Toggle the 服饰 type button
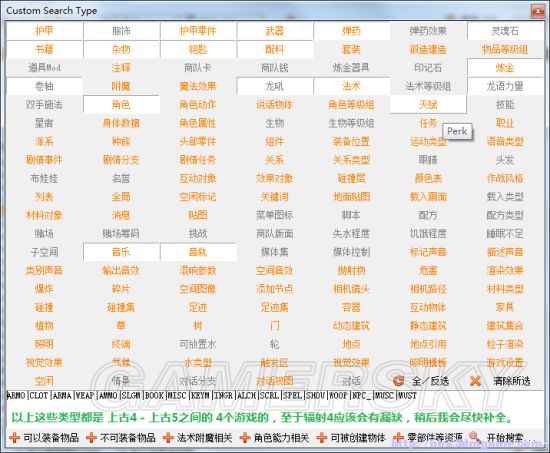The width and height of the screenshot is (550, 453). tap(121, 31)
